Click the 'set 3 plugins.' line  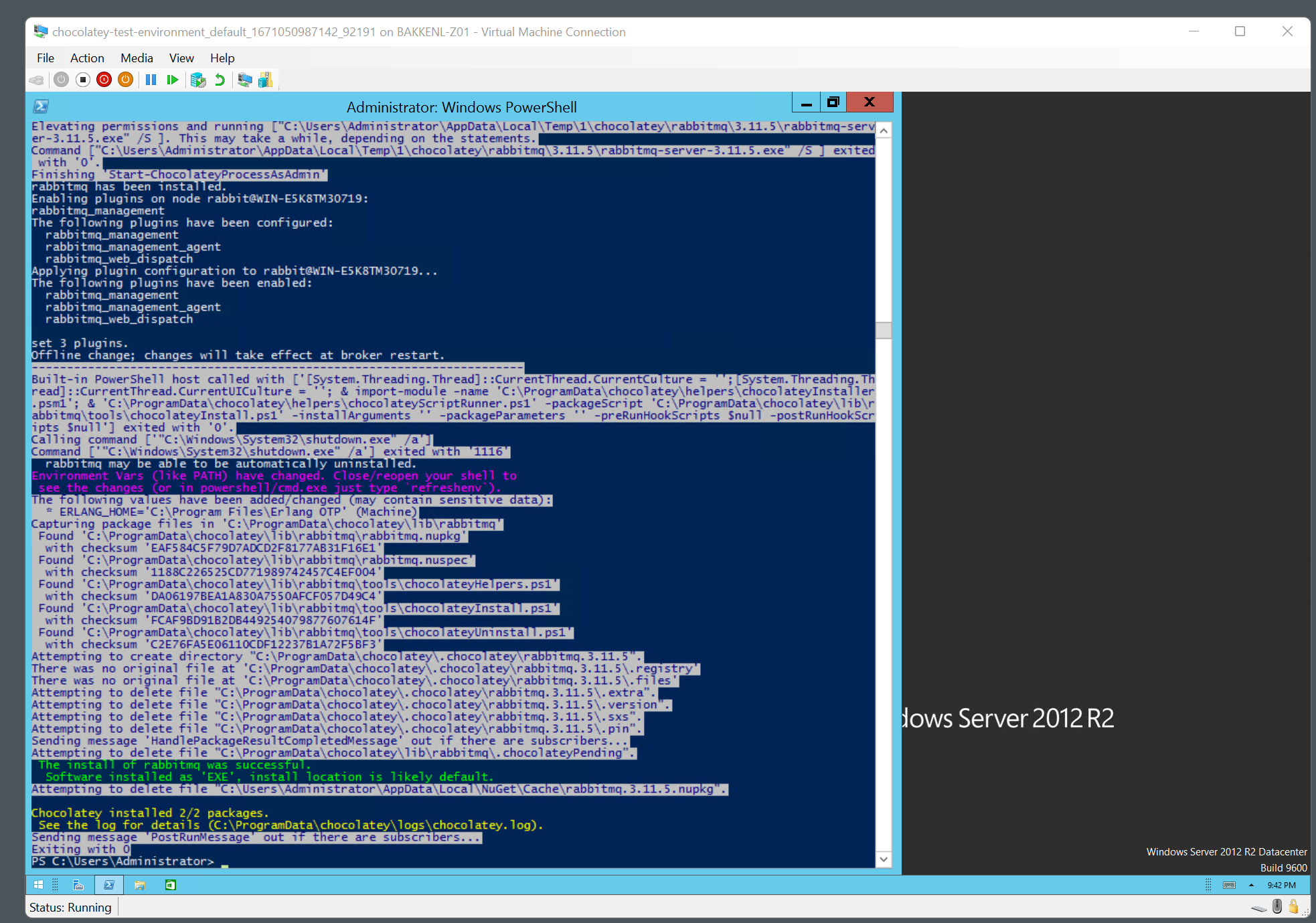[x=80, y=343]
